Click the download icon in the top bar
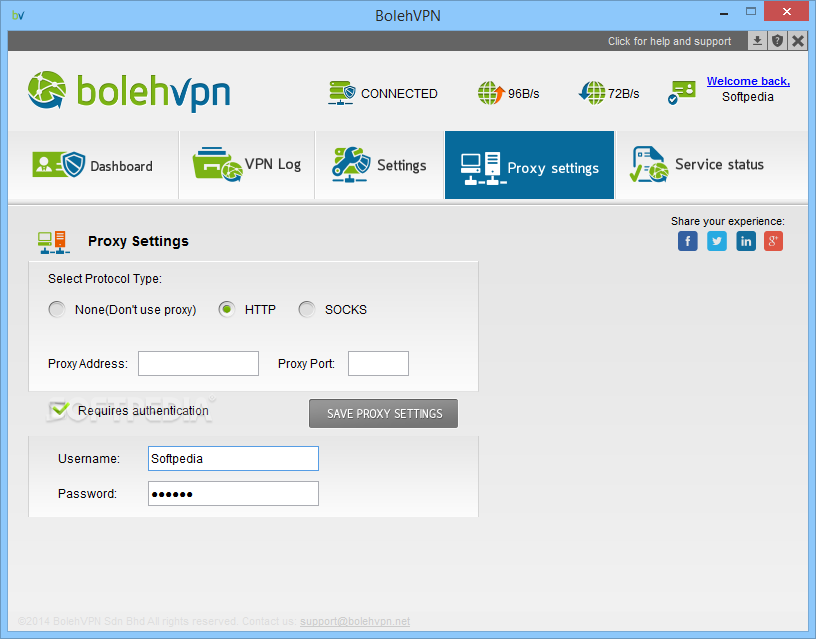Image resolution: width=816 pixels, height=639 pixels. [757, 41]
